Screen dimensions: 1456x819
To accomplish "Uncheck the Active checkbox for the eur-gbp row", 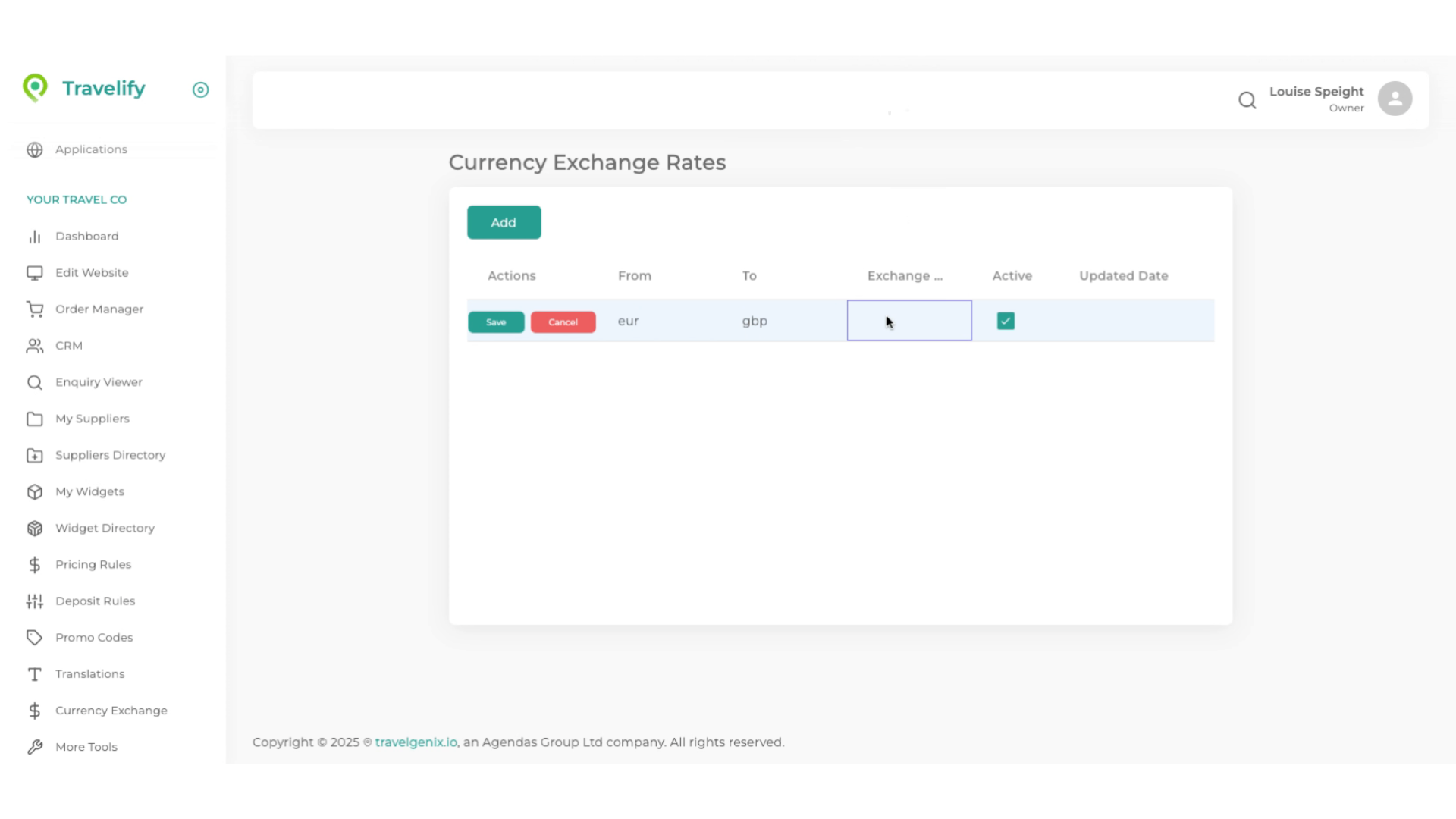I will coord(1004,321).
